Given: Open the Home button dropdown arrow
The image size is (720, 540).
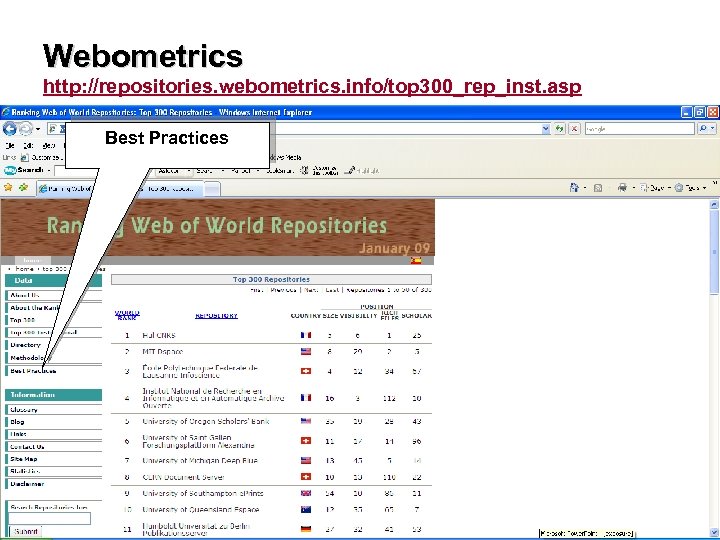Looking at the screenshot, I should [585, 188].
